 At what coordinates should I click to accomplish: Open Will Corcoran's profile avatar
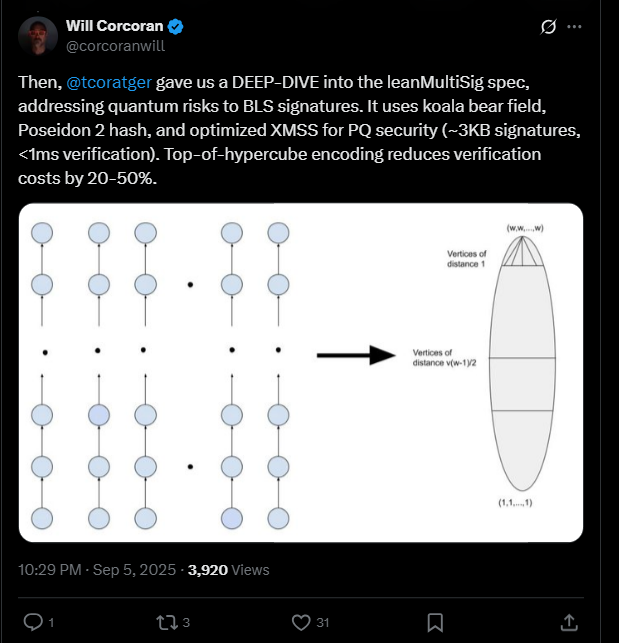click(x=38, y=35)
